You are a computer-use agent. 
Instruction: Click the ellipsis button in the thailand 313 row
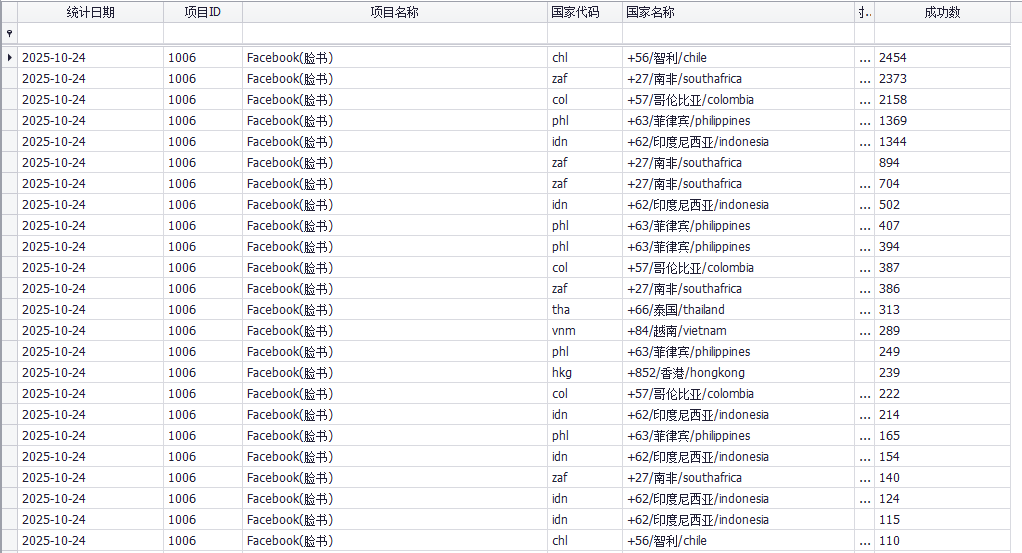click(x=864, y=310)
